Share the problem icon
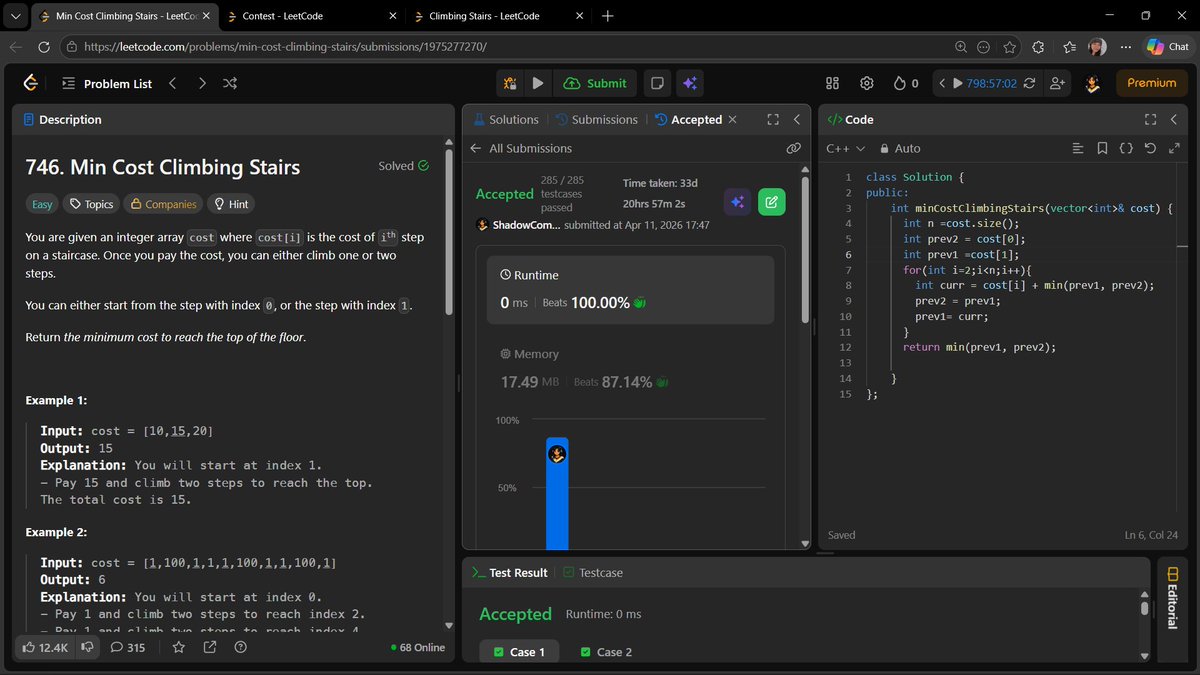 coord(209,647)
